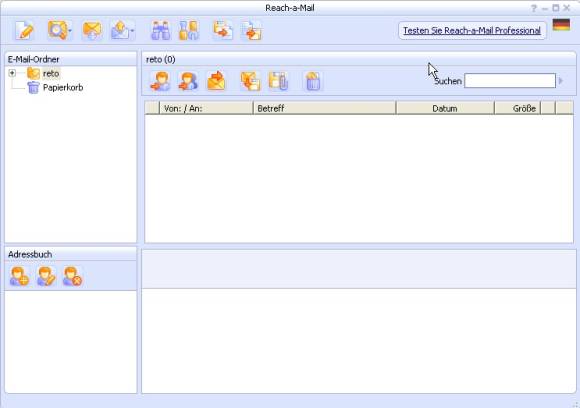
Task: Select the reto mail folder
Action: pyautogui.click(x=51, y=74)
